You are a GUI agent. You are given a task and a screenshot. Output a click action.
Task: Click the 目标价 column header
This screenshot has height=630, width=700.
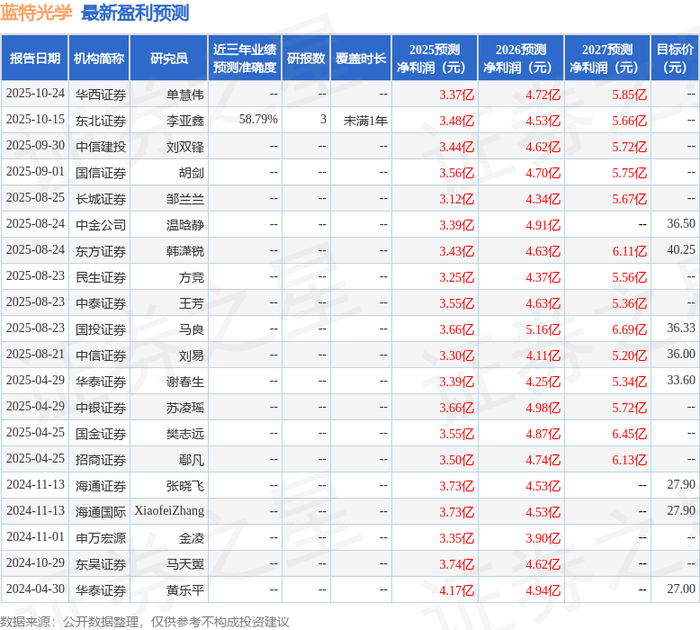(675, 58)
